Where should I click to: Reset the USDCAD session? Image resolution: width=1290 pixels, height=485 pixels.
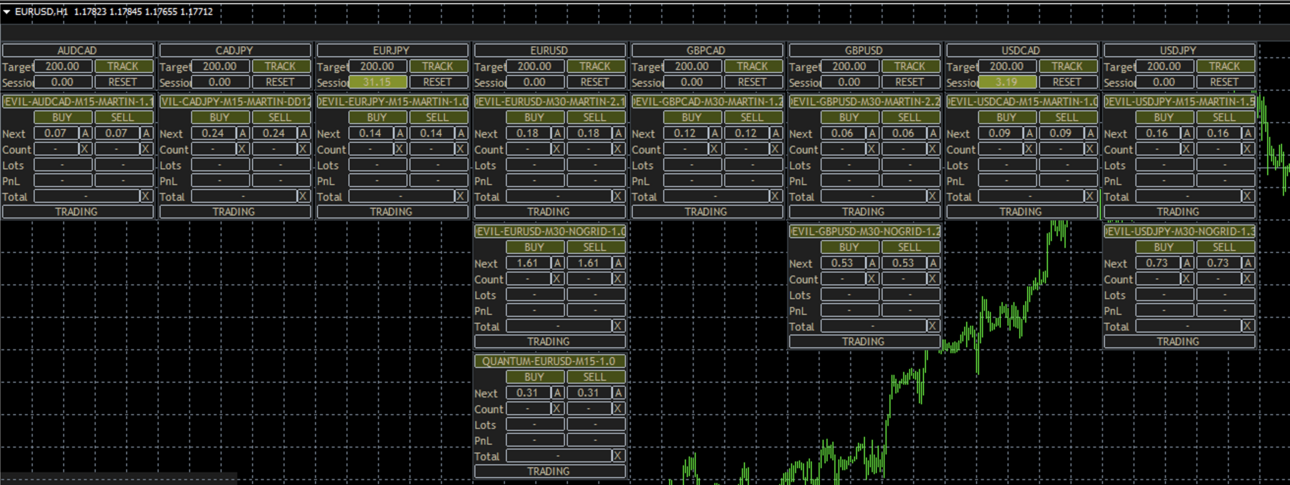[x=1068, y=82]
